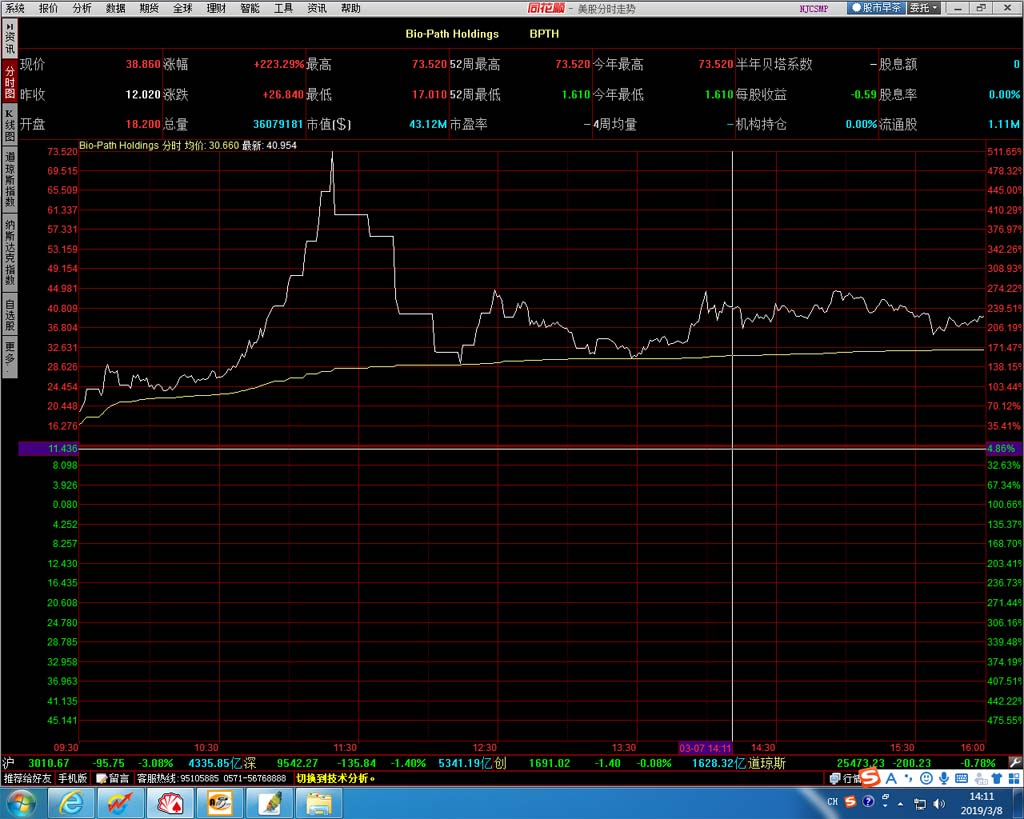Open the Sogou soft keyboard icon
Screen dimensions: 1024x819
point(961,778)
